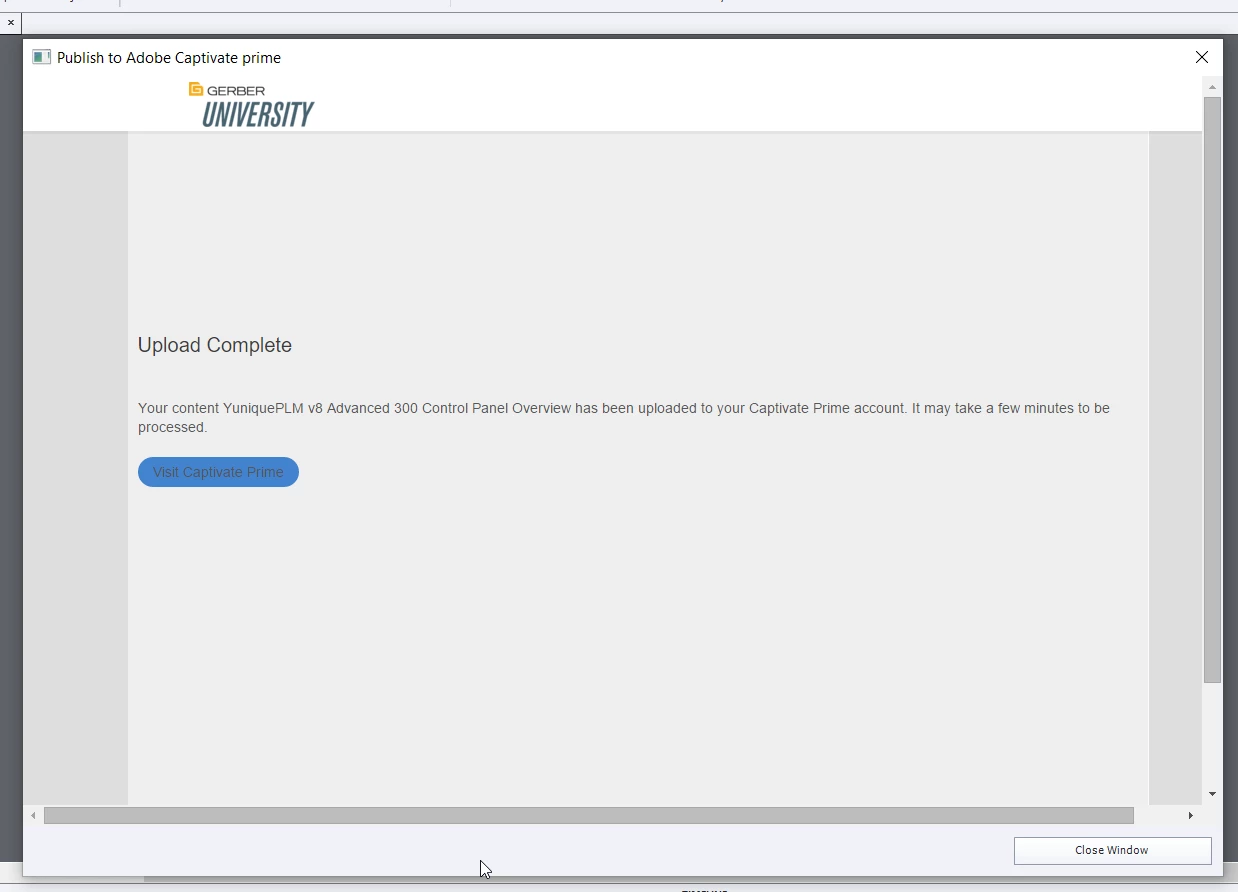Click the horizontal scrollbar right arrow
This screenshot has width=1238, height=892.
1190,816
